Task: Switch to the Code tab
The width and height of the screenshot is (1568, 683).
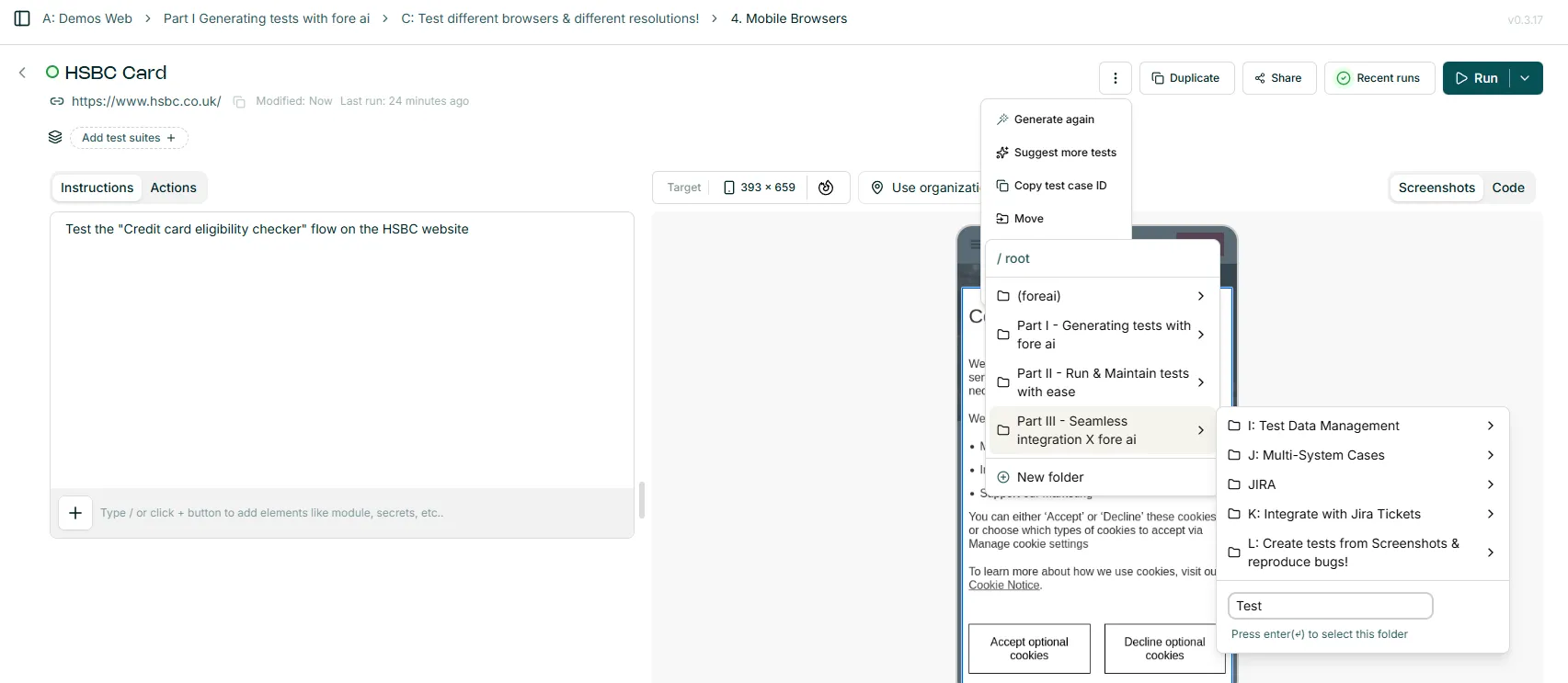Action: 1508,188
